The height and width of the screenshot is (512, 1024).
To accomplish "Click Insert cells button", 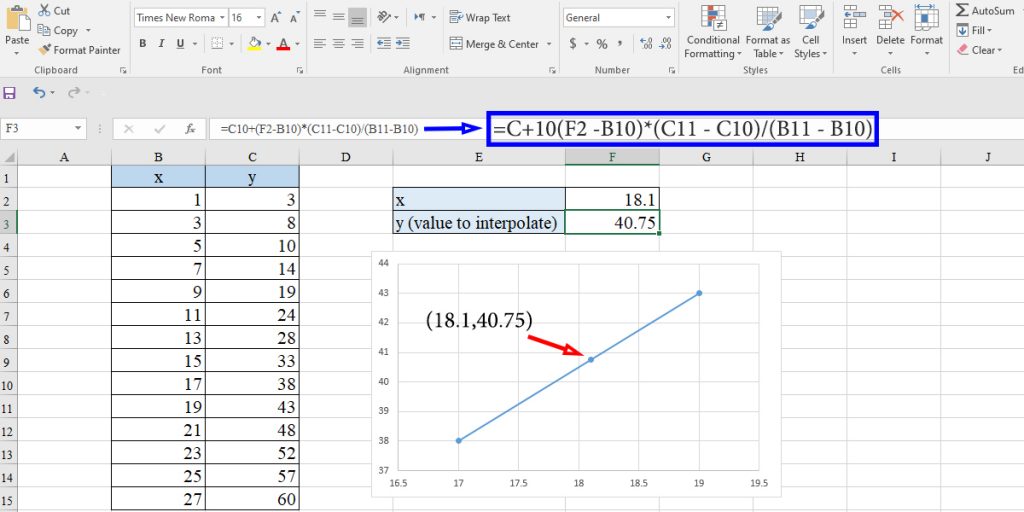I will [854, 31].
